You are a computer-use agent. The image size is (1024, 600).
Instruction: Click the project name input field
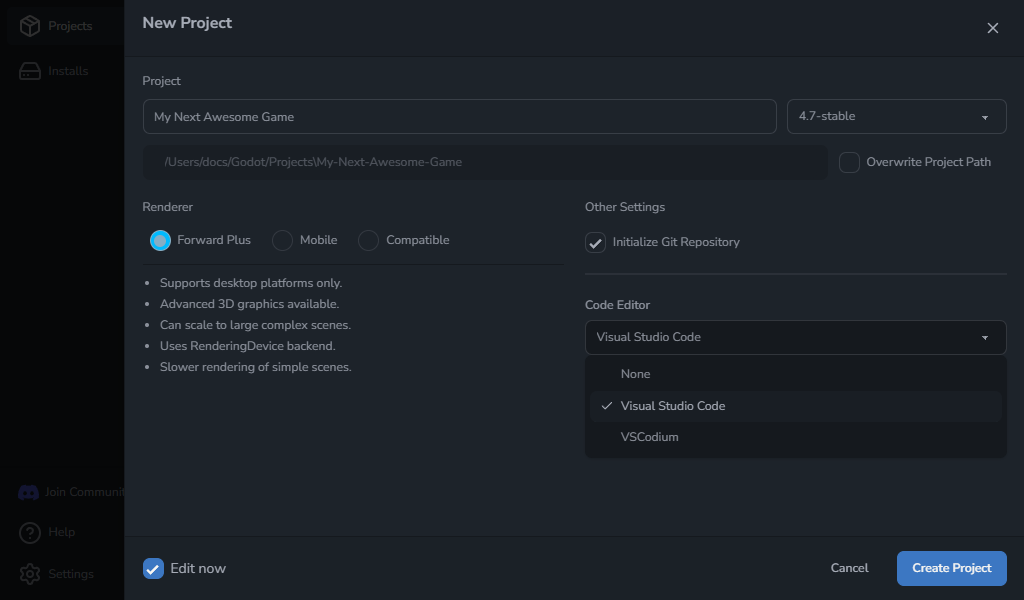tap(460, 117)
